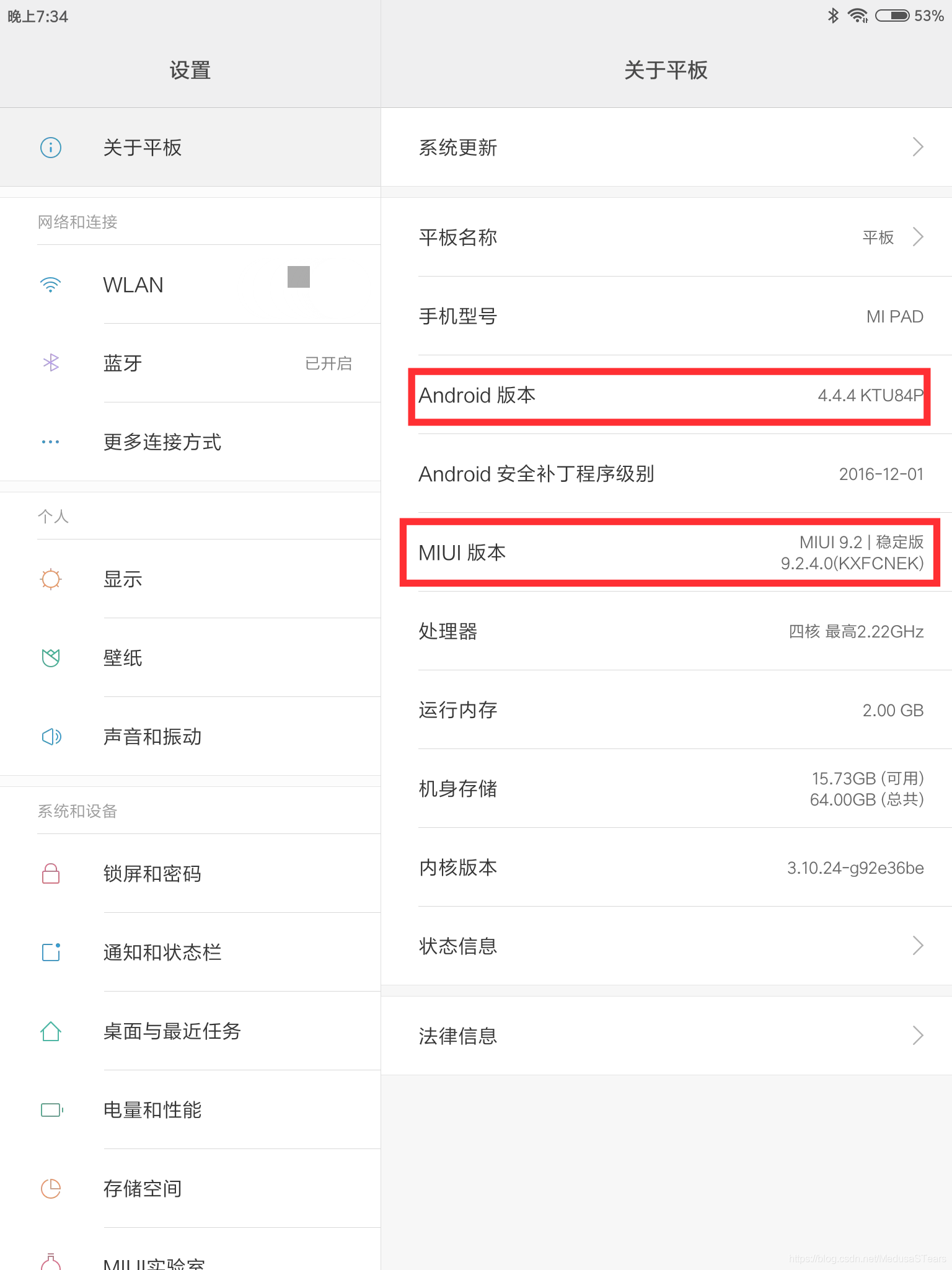Open 法律信息 chevron arrow
The image size is (952, 1270).
918,1036
